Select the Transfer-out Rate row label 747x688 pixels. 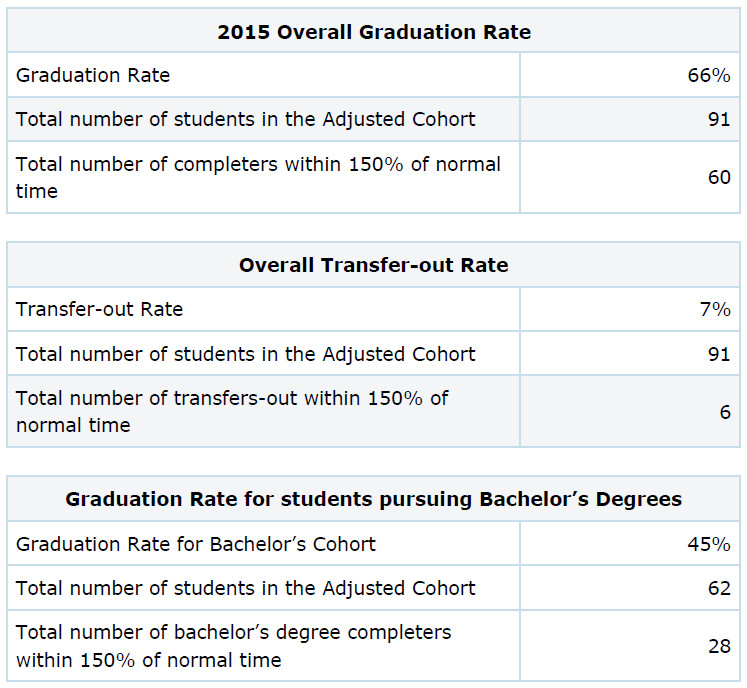point(100,309)
